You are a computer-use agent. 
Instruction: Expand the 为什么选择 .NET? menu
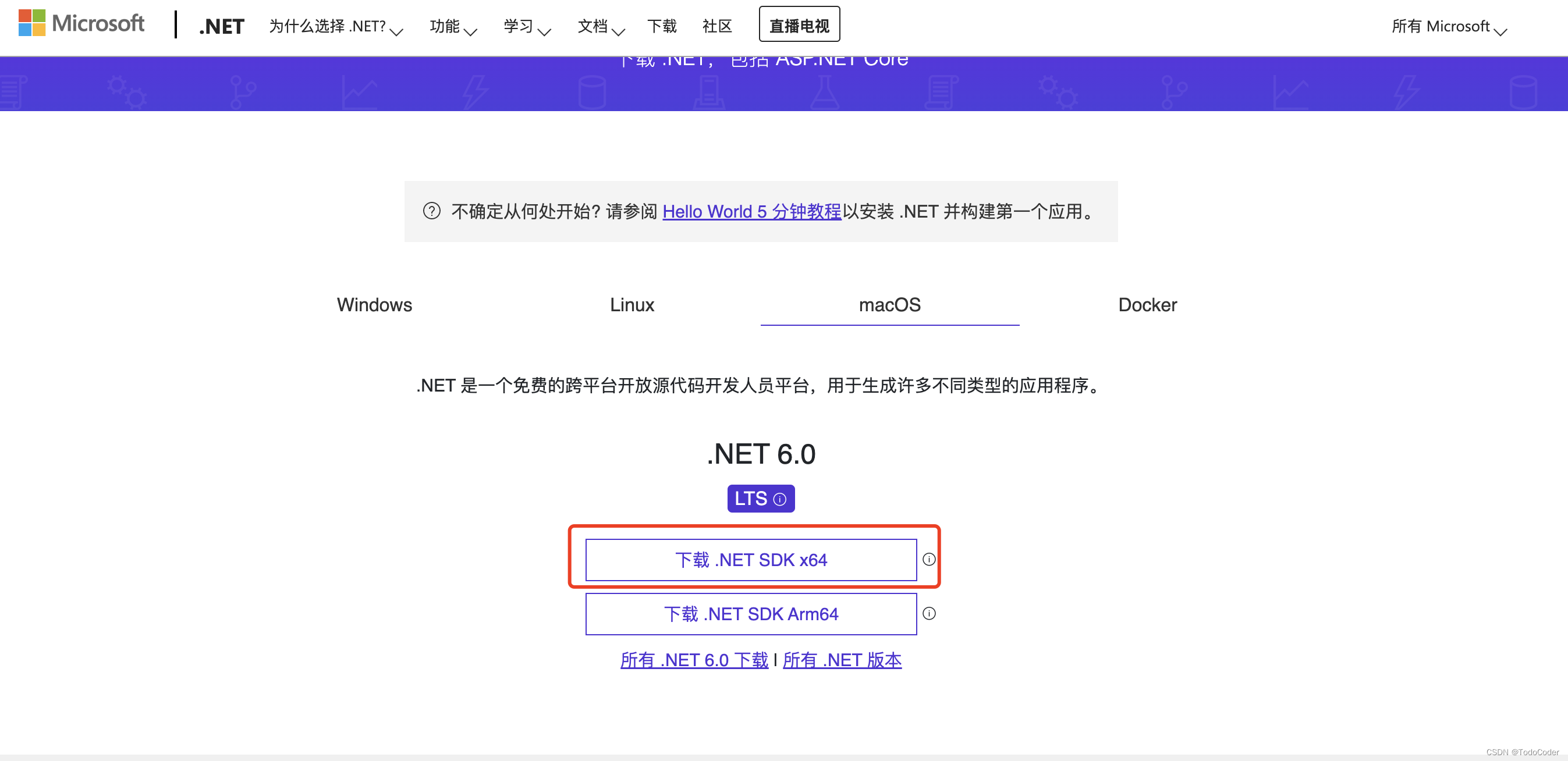tap(336, 26)
